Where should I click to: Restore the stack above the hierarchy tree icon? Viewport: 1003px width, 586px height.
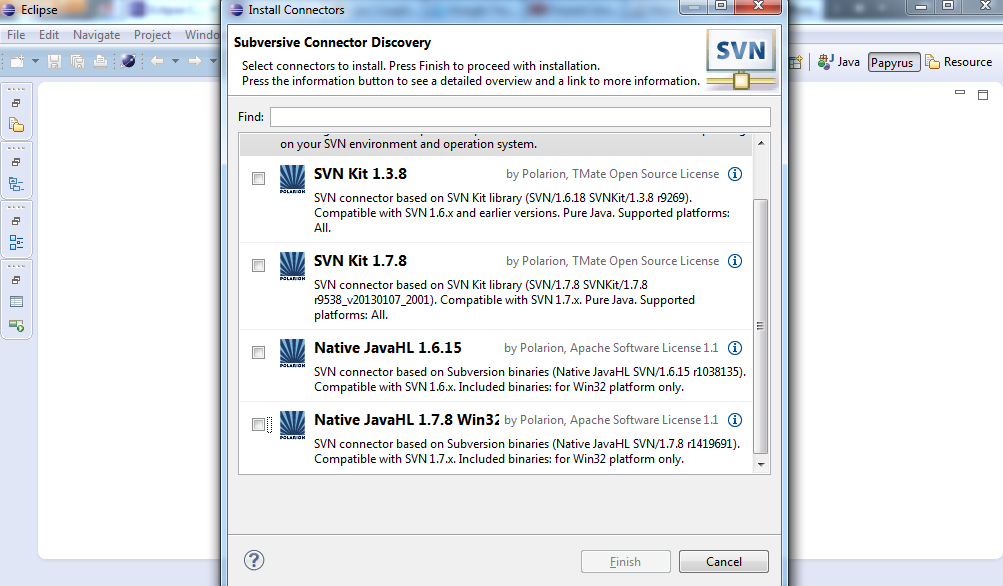coord(17,162)
